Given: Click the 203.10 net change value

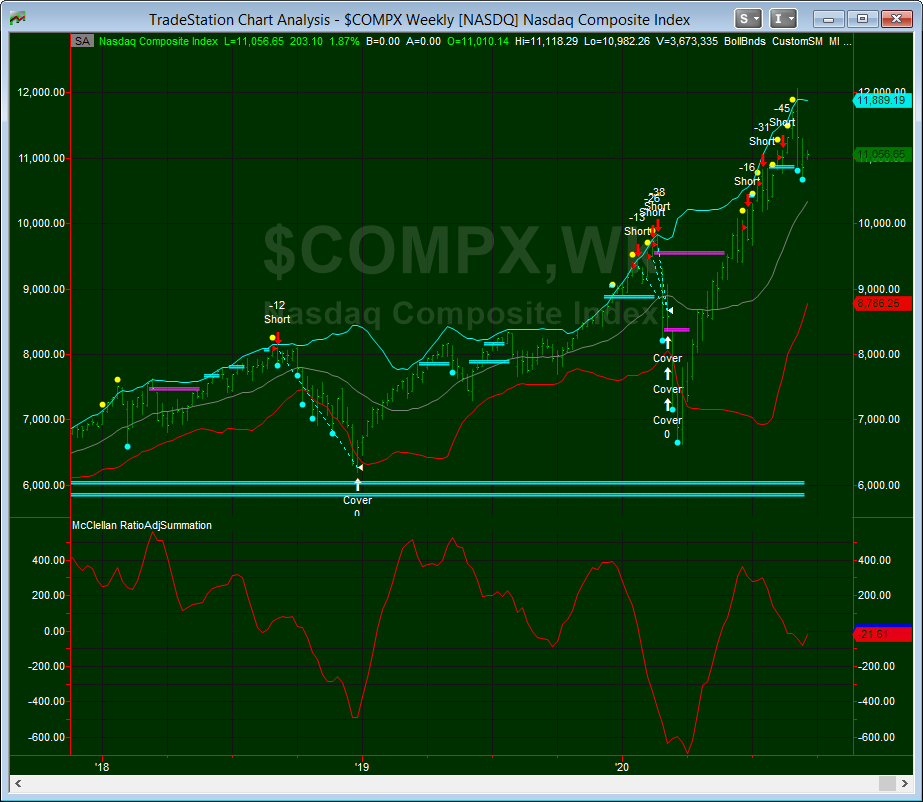Looking at the screenshot, I should click(x=306, y=41).
